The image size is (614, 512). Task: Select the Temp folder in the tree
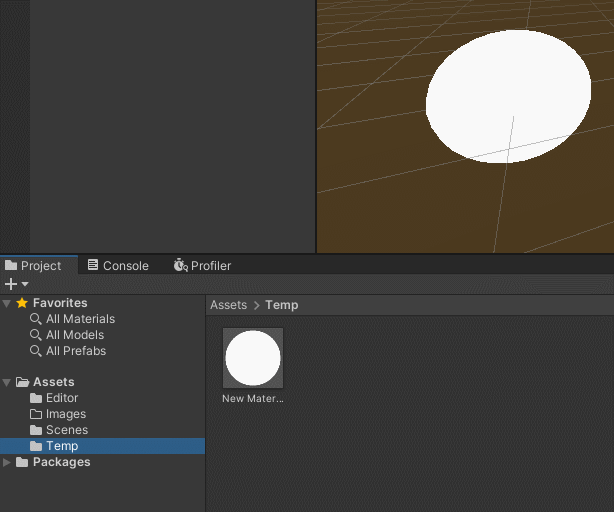pyautogui.click(x=61, y=446)
